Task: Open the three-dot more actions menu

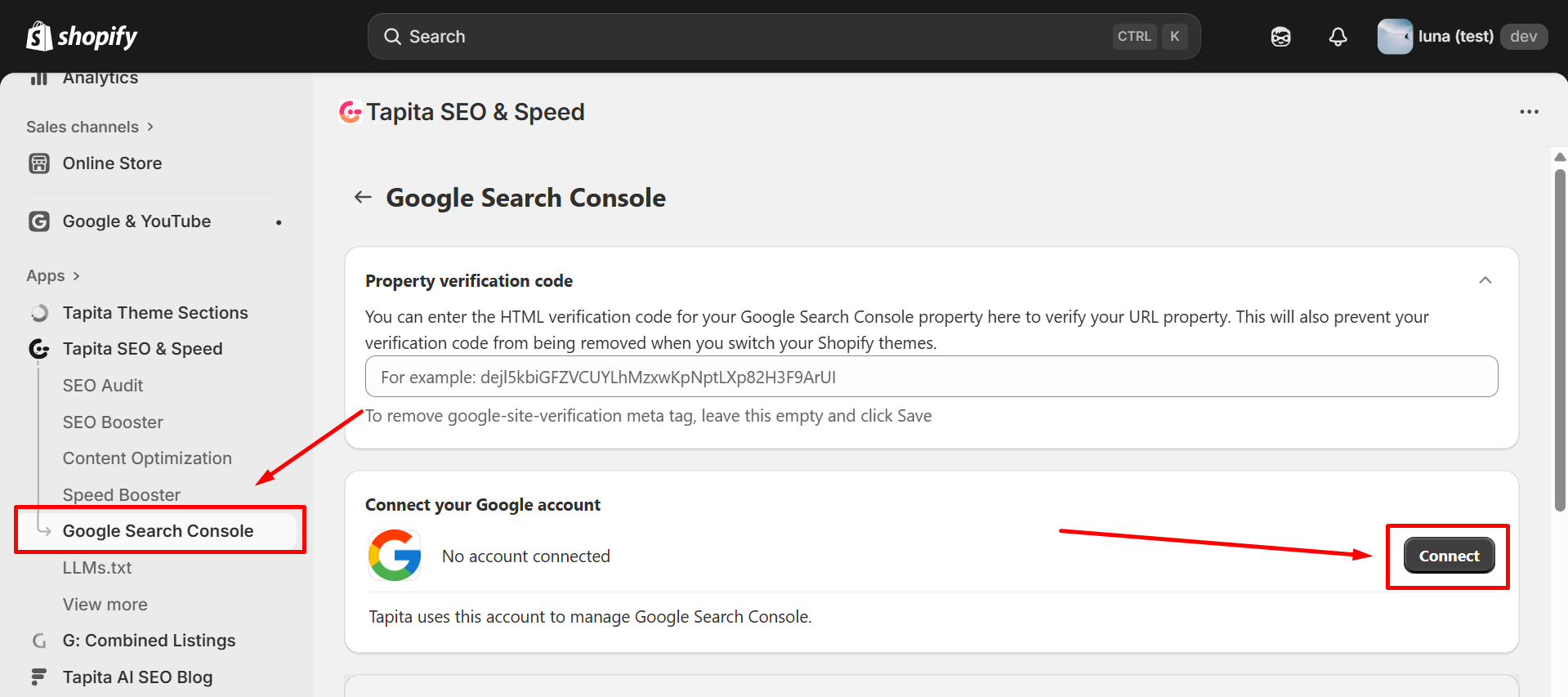Action: 1529,112
